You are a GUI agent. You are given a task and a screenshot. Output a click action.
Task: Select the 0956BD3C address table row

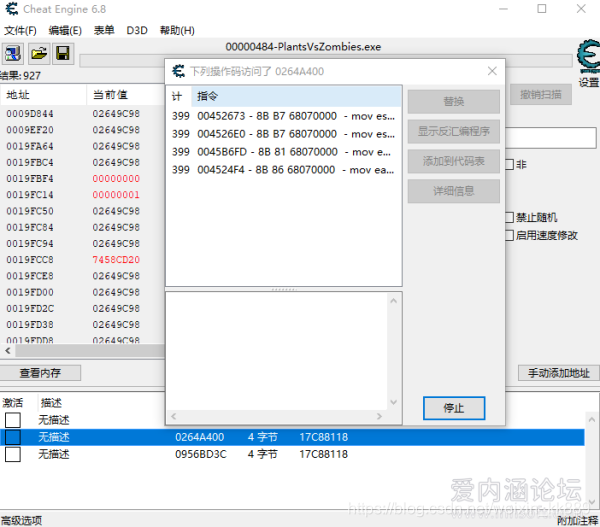point(292,454)
